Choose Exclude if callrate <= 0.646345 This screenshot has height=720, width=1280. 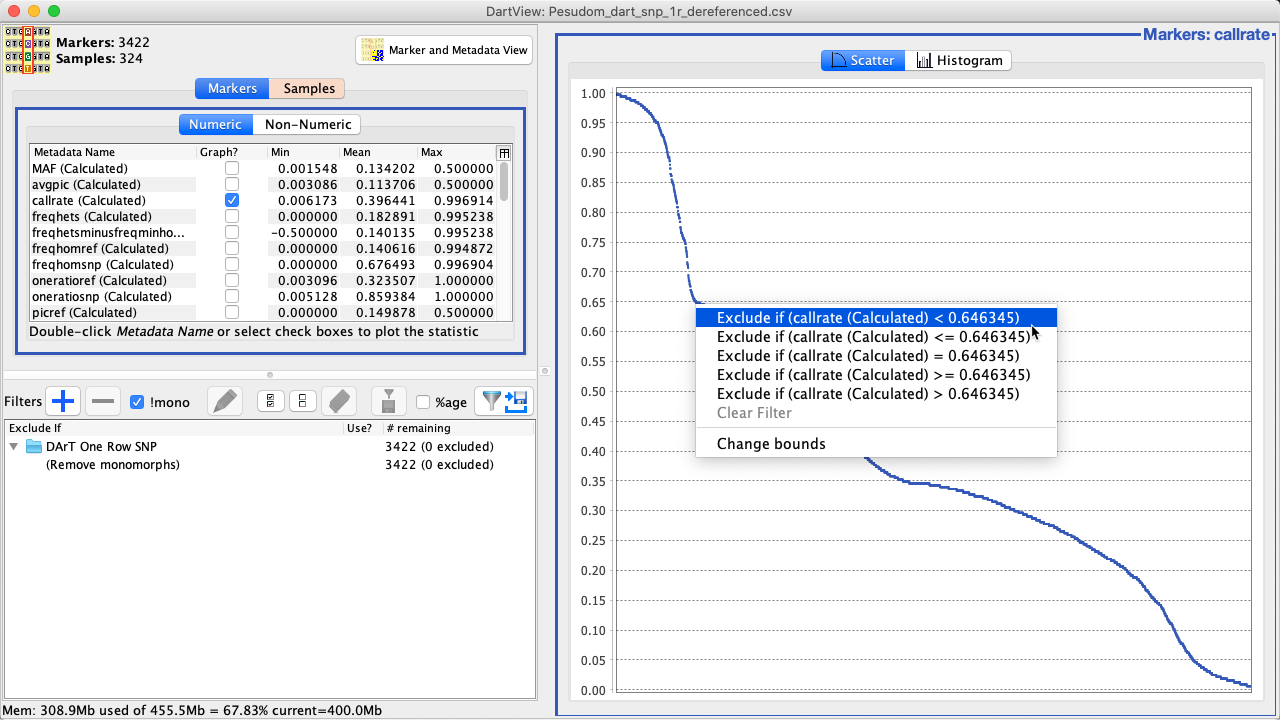pos(876,337)
